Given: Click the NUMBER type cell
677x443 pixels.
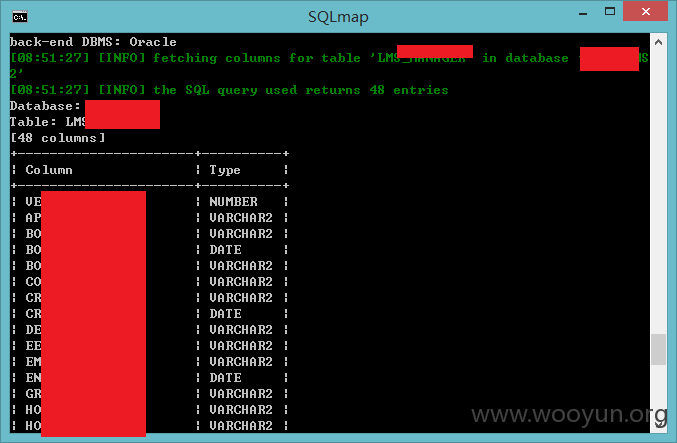Looking at the screenshot, I should coord(234,202).
